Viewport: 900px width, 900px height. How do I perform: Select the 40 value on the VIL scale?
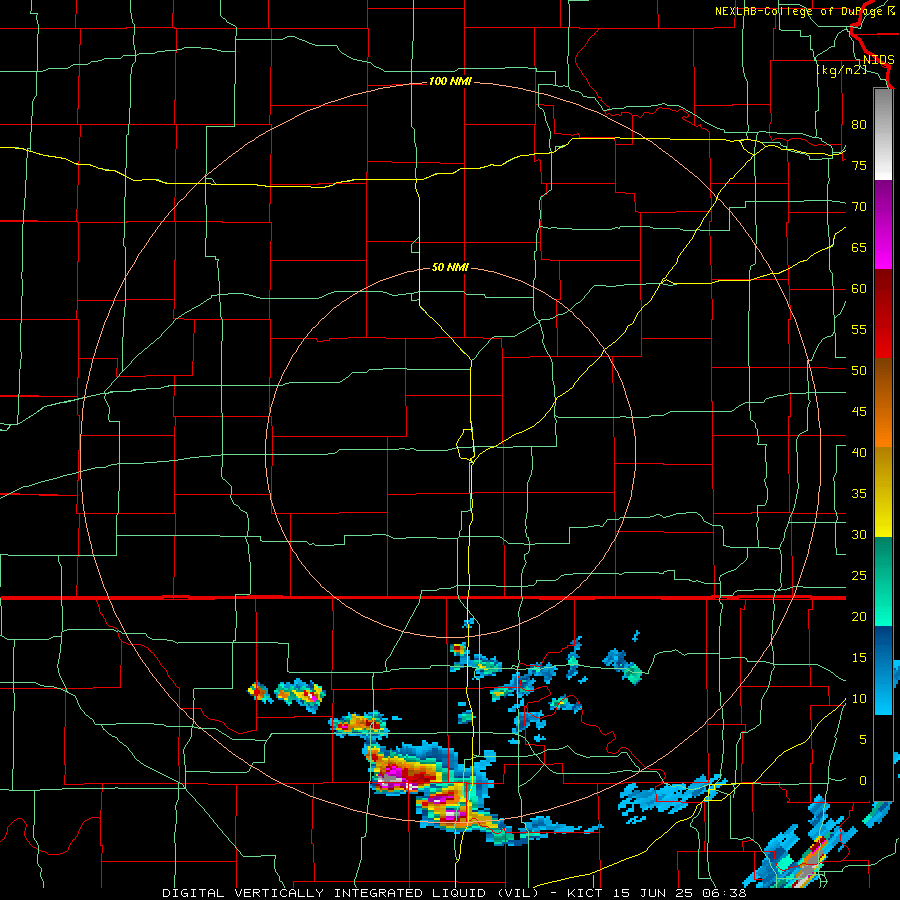[x=859, y=453]
